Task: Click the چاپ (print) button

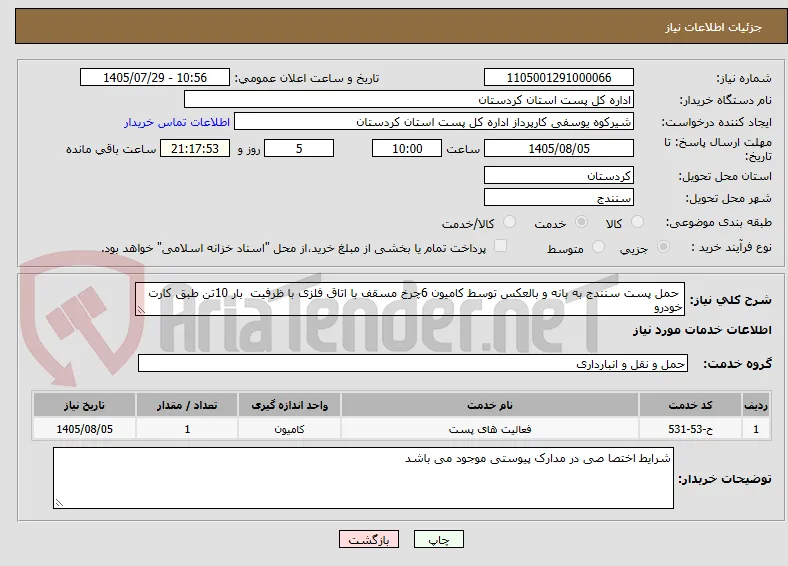Action: (x=438, y=539)
